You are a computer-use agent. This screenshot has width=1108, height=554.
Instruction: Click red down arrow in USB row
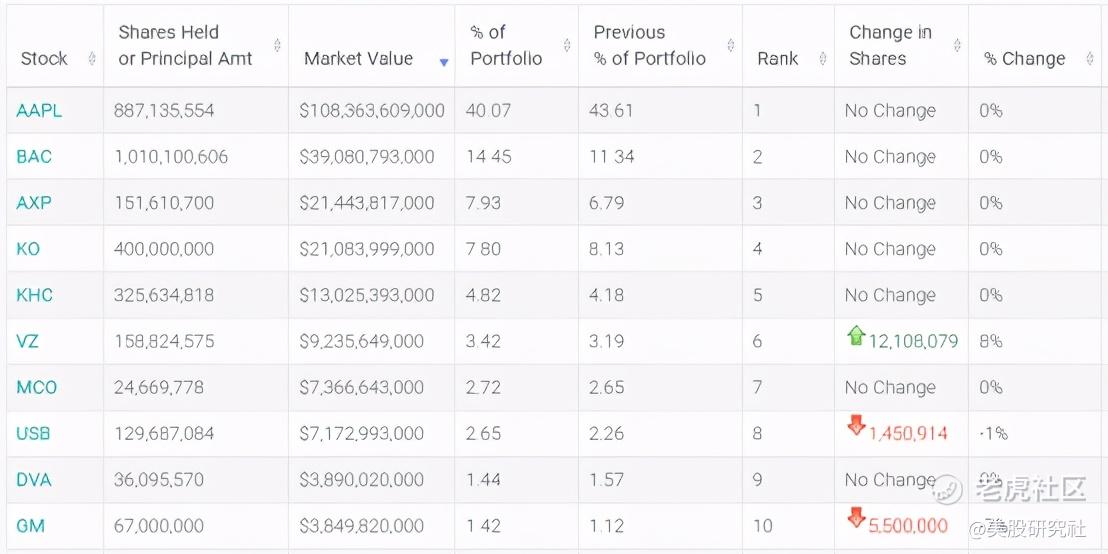click(x=856, y=427)
